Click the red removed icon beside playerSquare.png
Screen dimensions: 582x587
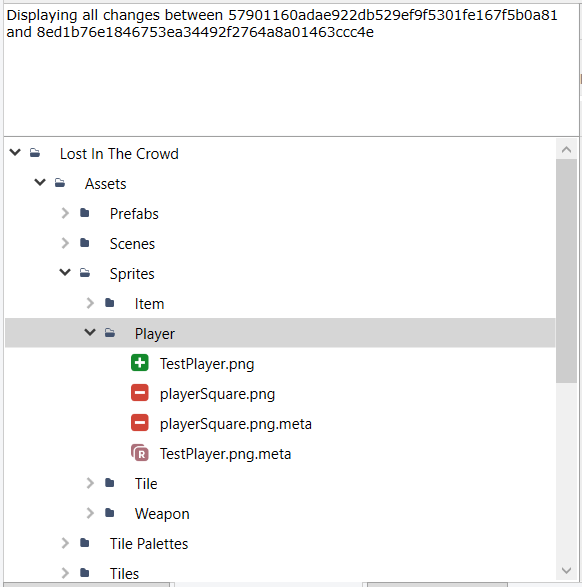coord(140,393)
